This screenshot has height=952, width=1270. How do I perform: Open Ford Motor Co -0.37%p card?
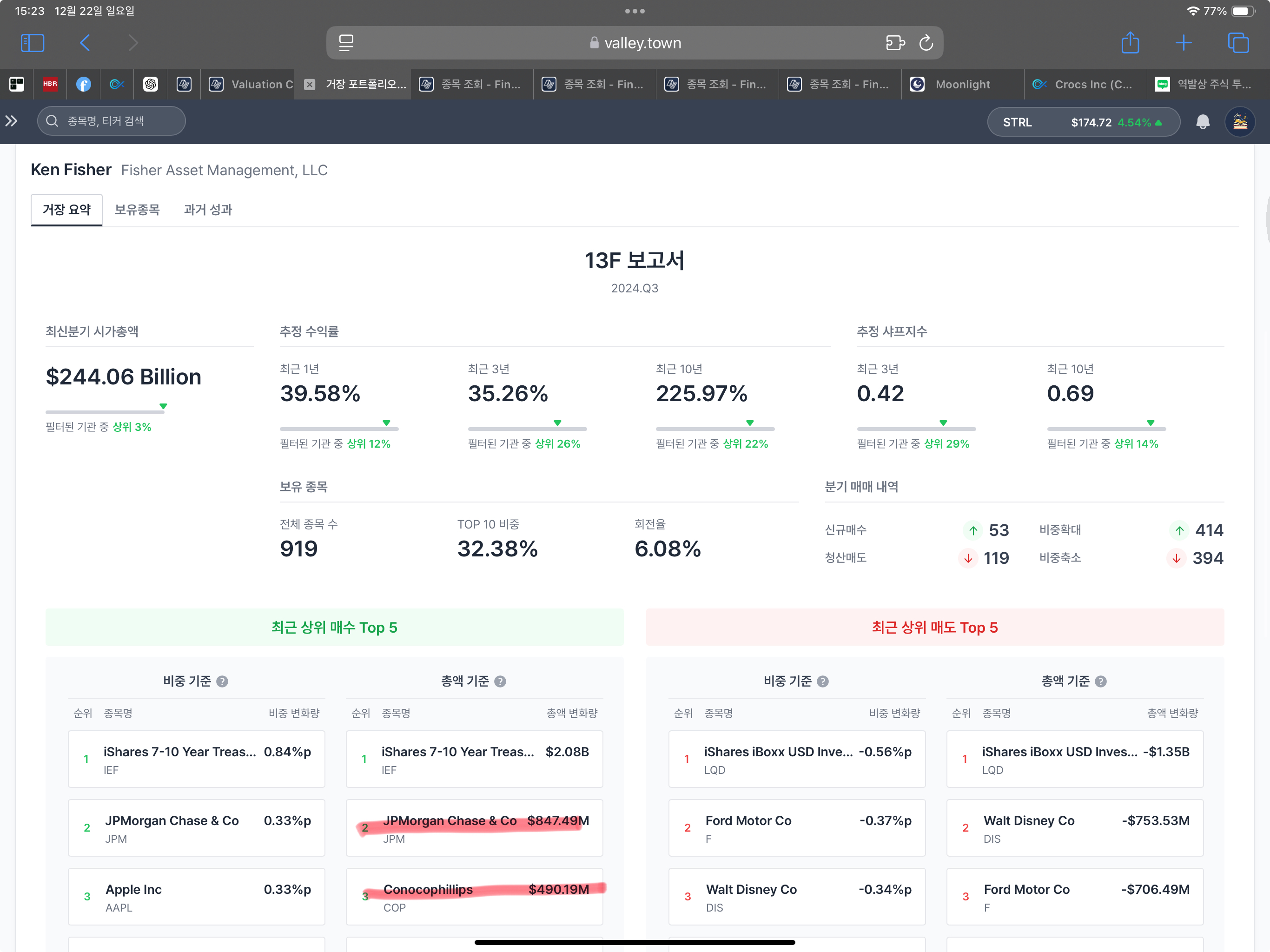797,828
